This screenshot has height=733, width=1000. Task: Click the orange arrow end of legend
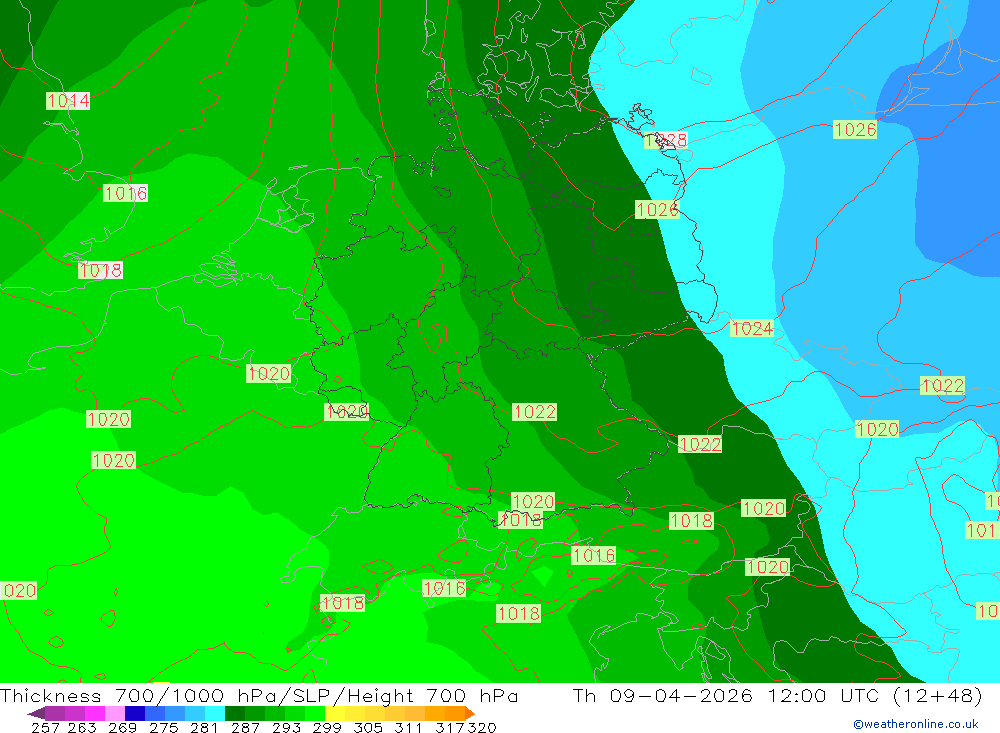(470, 713)
